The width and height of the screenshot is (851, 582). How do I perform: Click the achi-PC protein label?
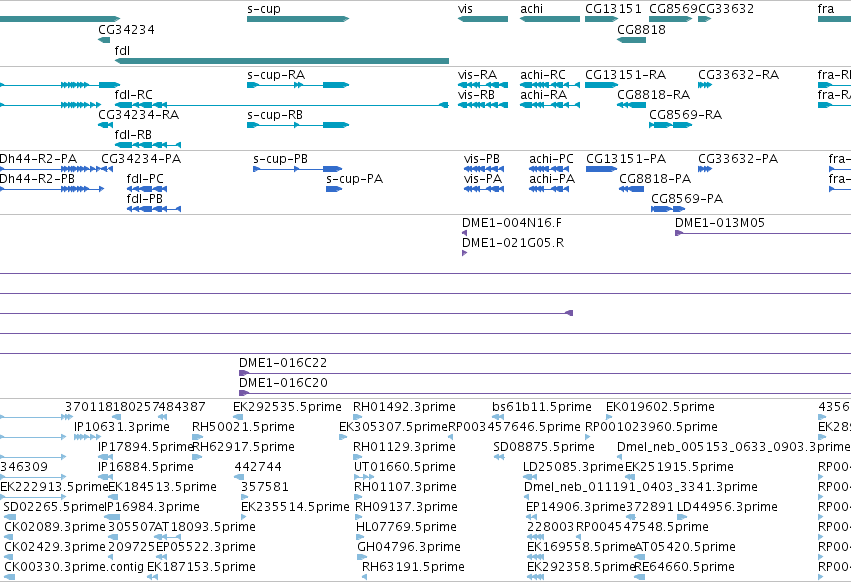[551, 159]
